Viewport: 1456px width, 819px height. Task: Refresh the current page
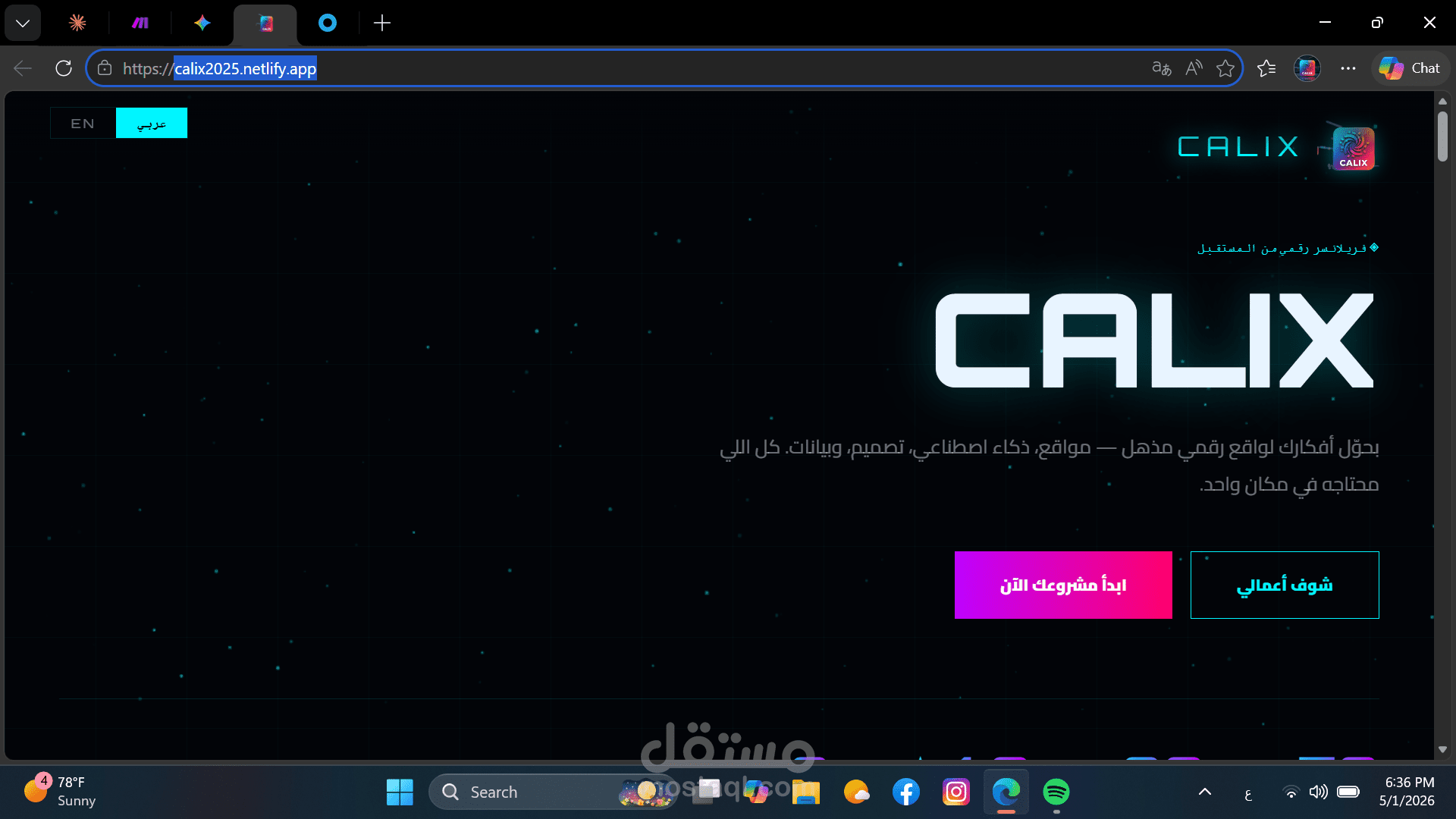pyautogui.click(x=64, y=68)
